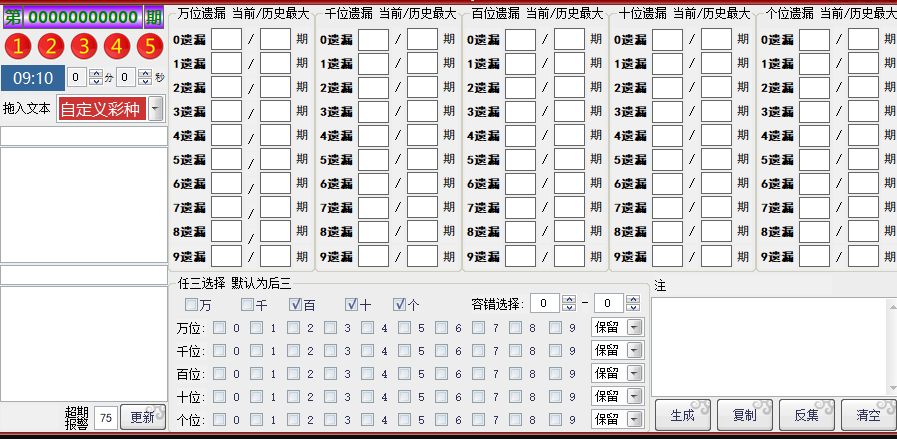Click the 拖入文本 label

tap(26, 108)
